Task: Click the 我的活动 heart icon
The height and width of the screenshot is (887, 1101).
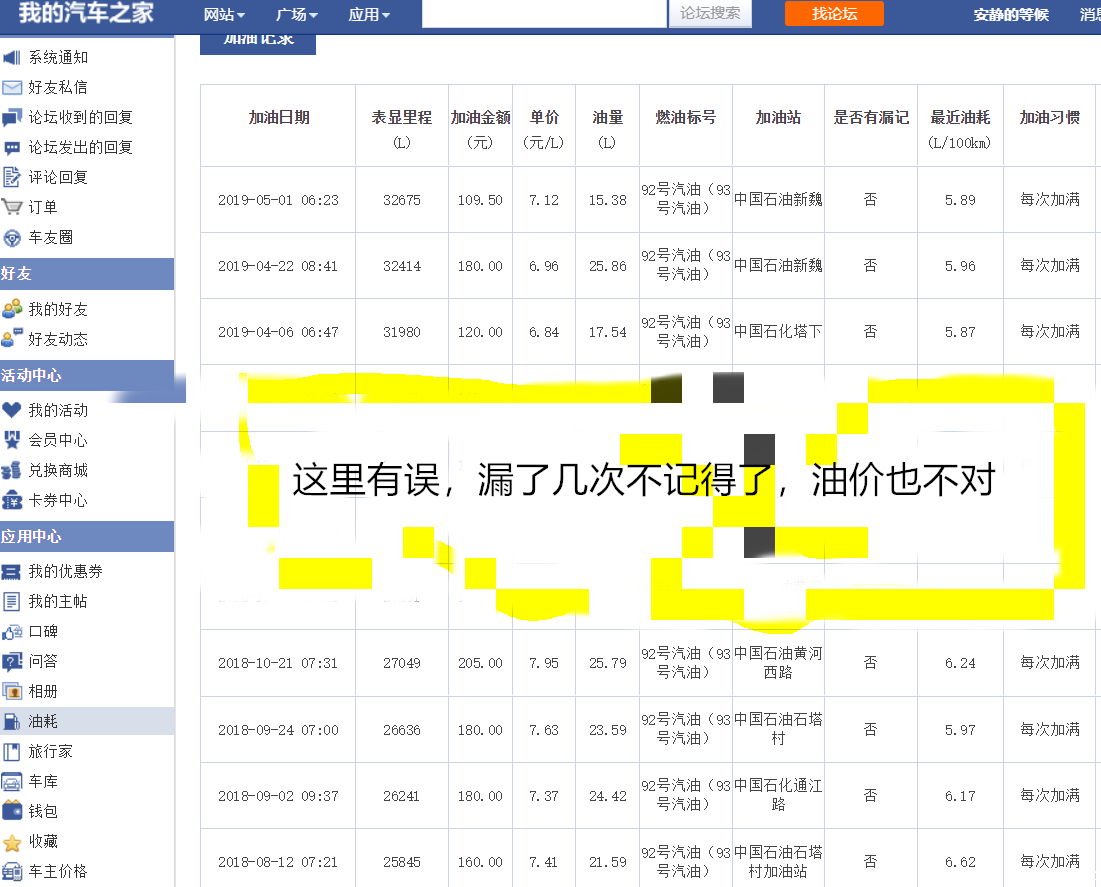Action: tap(12, 410)
